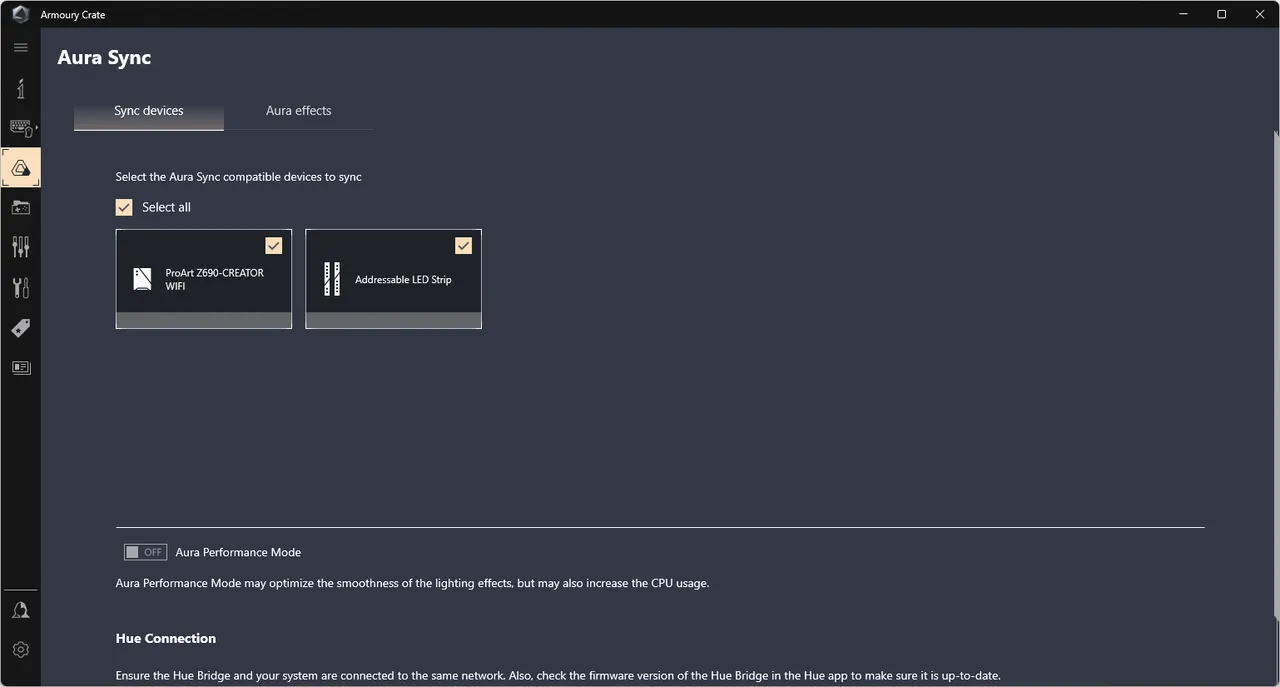Image resolution: width=1280 pixels, height=687 pixels.
Task: Click the Aura Sync page title
Action: 104,58
